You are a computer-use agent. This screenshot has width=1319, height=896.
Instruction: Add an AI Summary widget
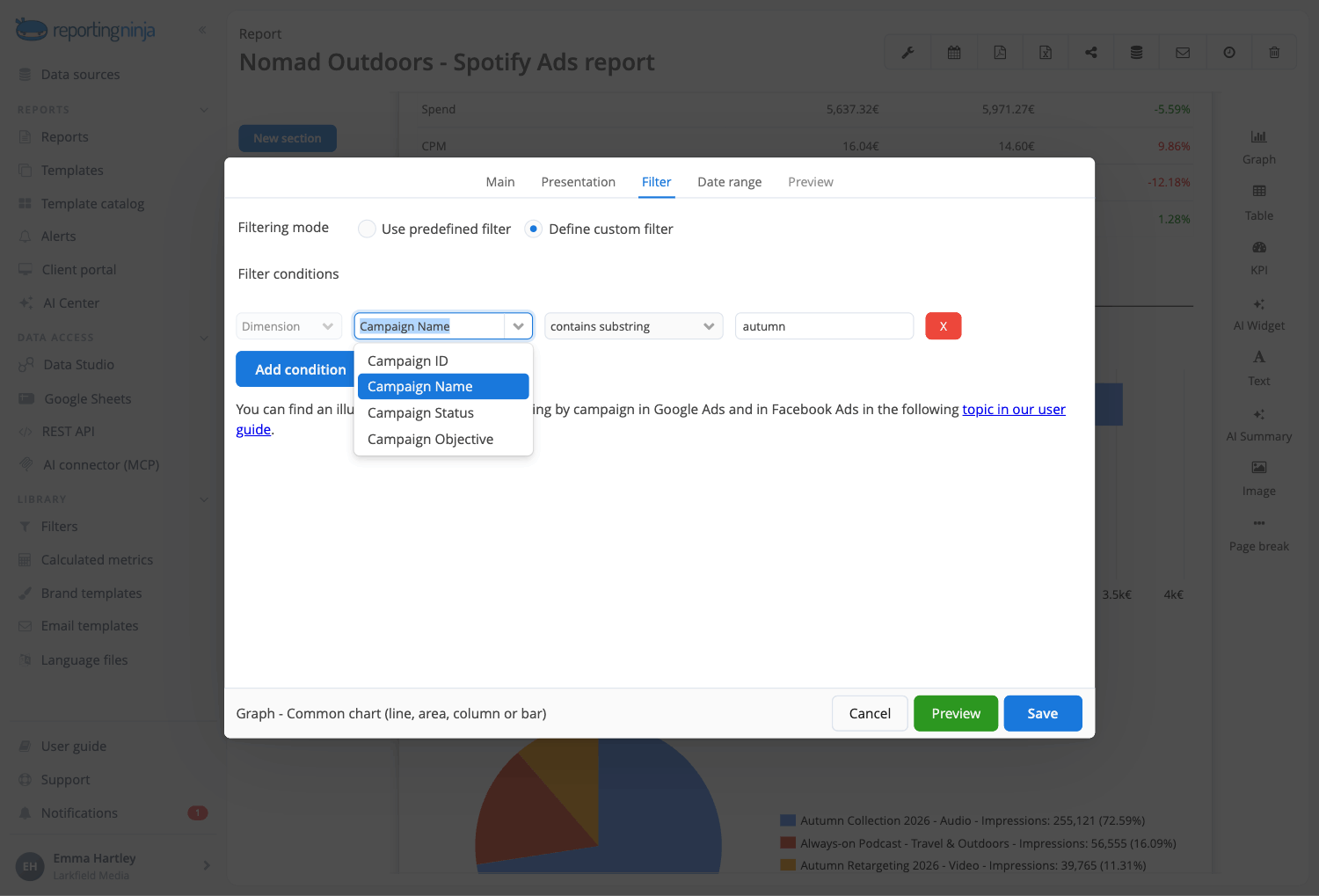pos(1259,425)
